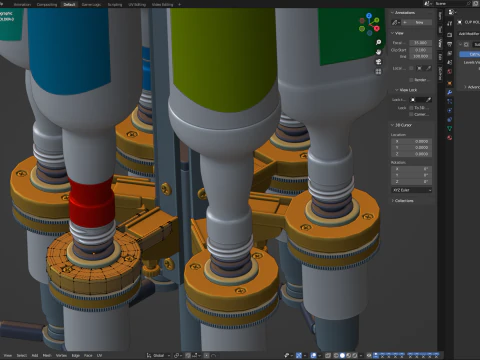Image resolution: width=480 pixels, height=360 pixels.
Task: Click the Focal Length value field
Action: pos(421,43)
